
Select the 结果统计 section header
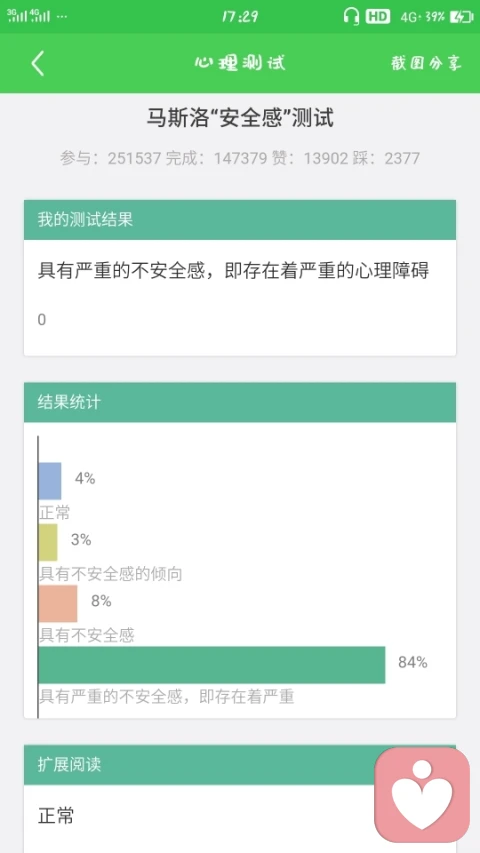coord(240,403)
